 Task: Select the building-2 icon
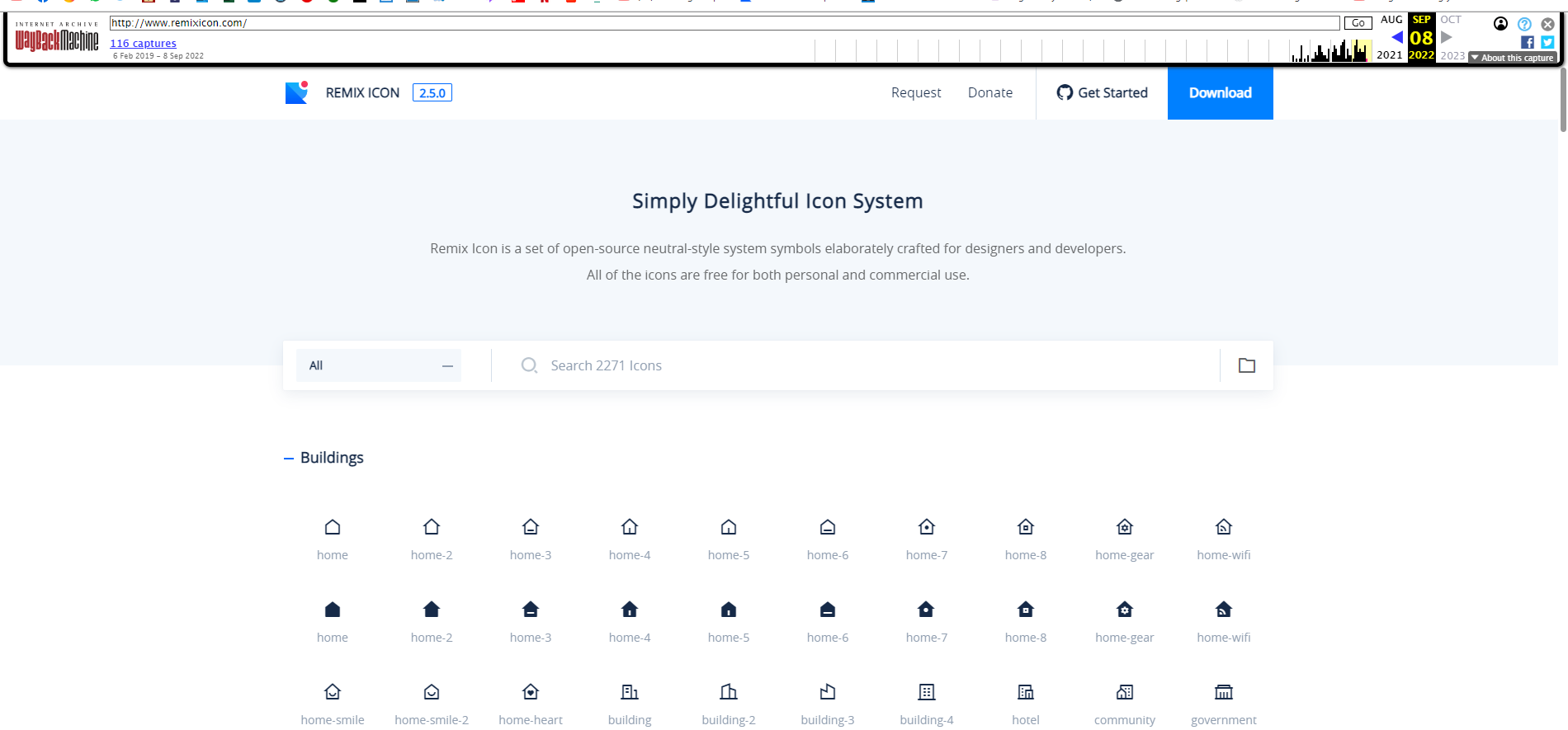[x=729, y=692]
